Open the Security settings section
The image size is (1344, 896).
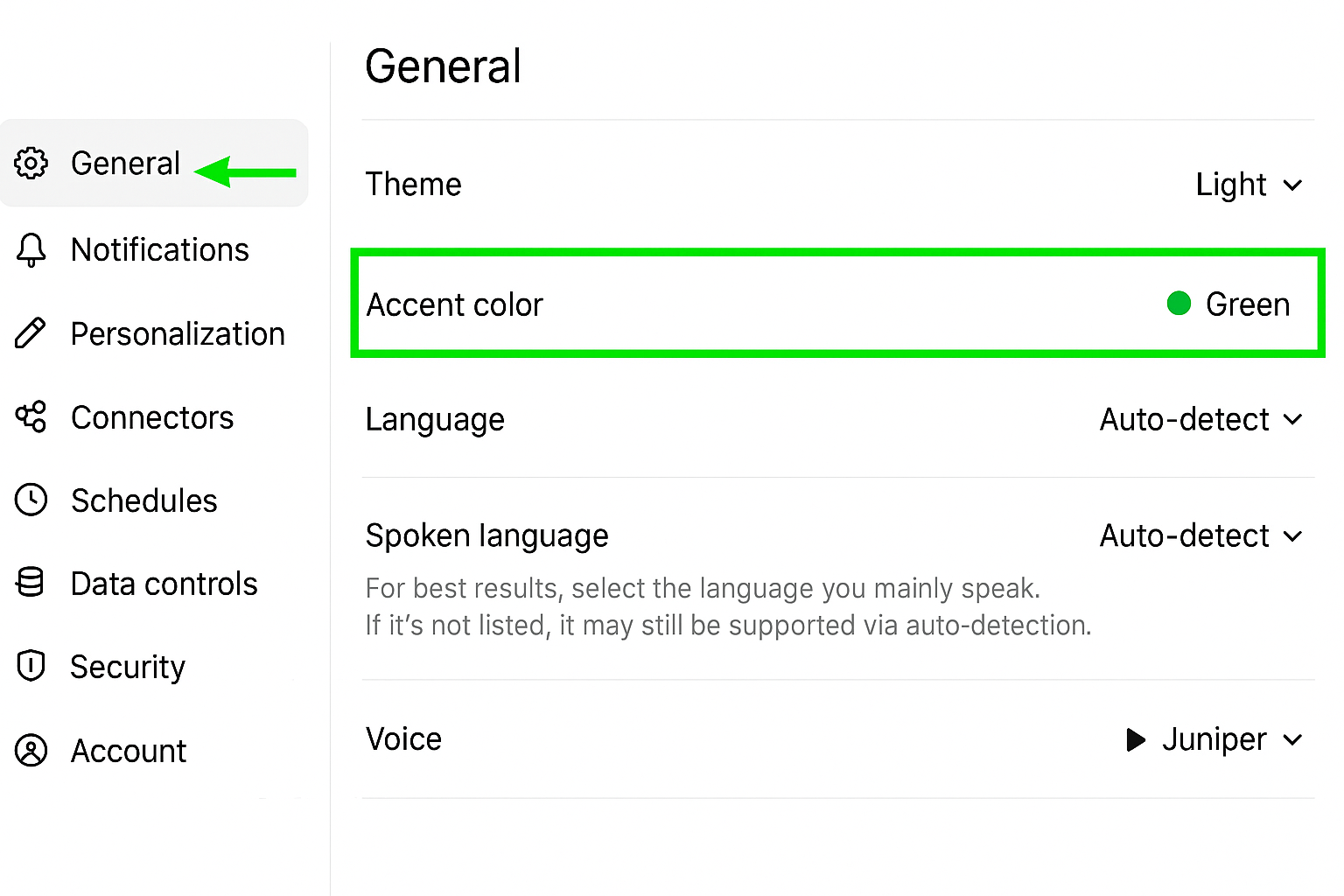coord(128,666)
